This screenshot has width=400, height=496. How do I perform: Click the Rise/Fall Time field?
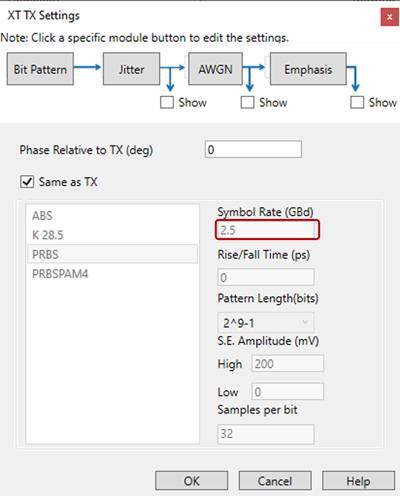pyautogui.click(x=266, y=277)
